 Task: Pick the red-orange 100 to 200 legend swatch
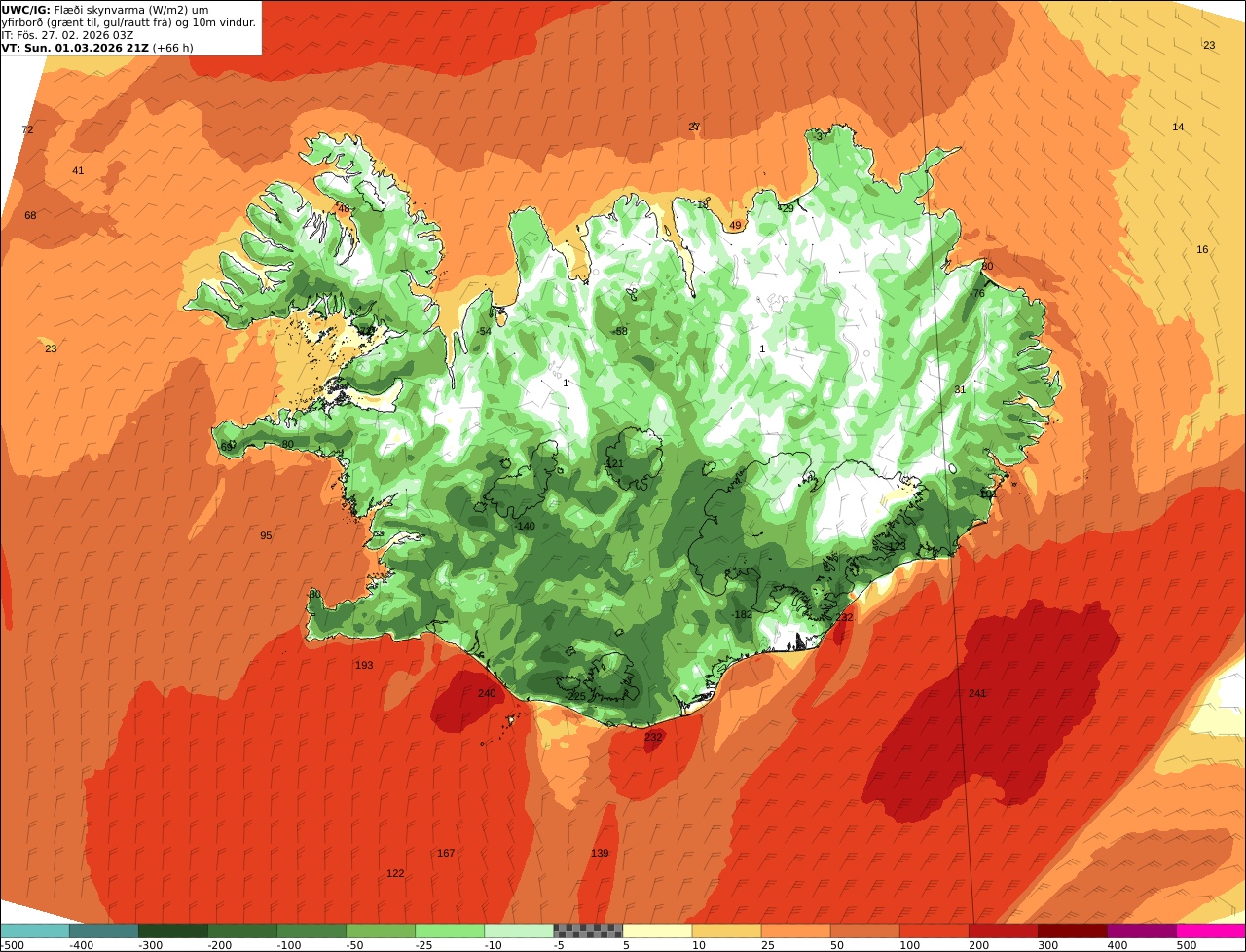[933, 931]
